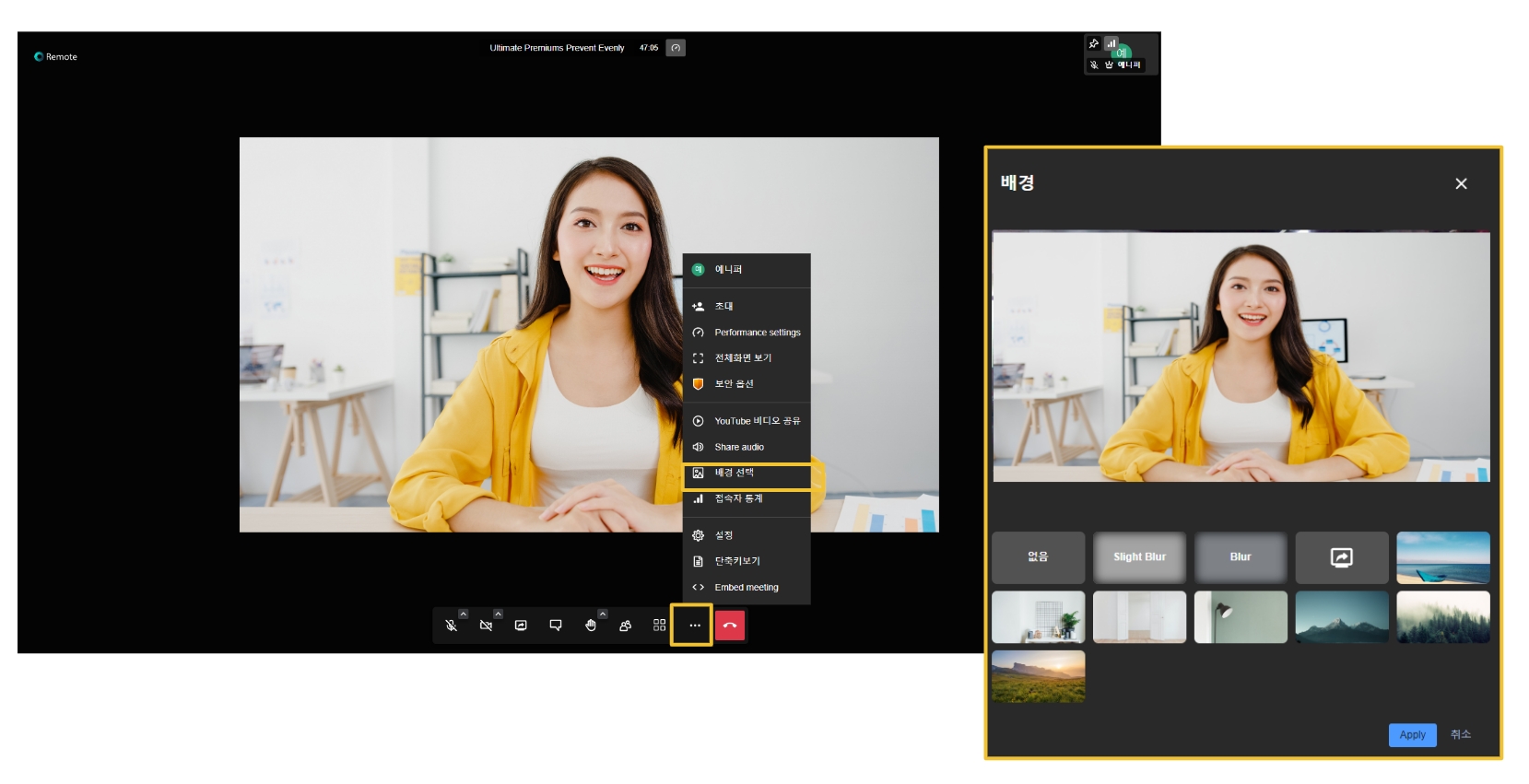Select Performance settings menu entry
The width and height of the screenshot is (1529, 784).
[756, 333]
